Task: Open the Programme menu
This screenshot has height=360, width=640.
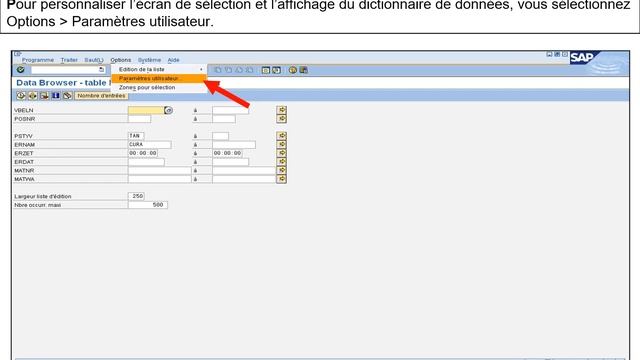Action: click(38, 60)
